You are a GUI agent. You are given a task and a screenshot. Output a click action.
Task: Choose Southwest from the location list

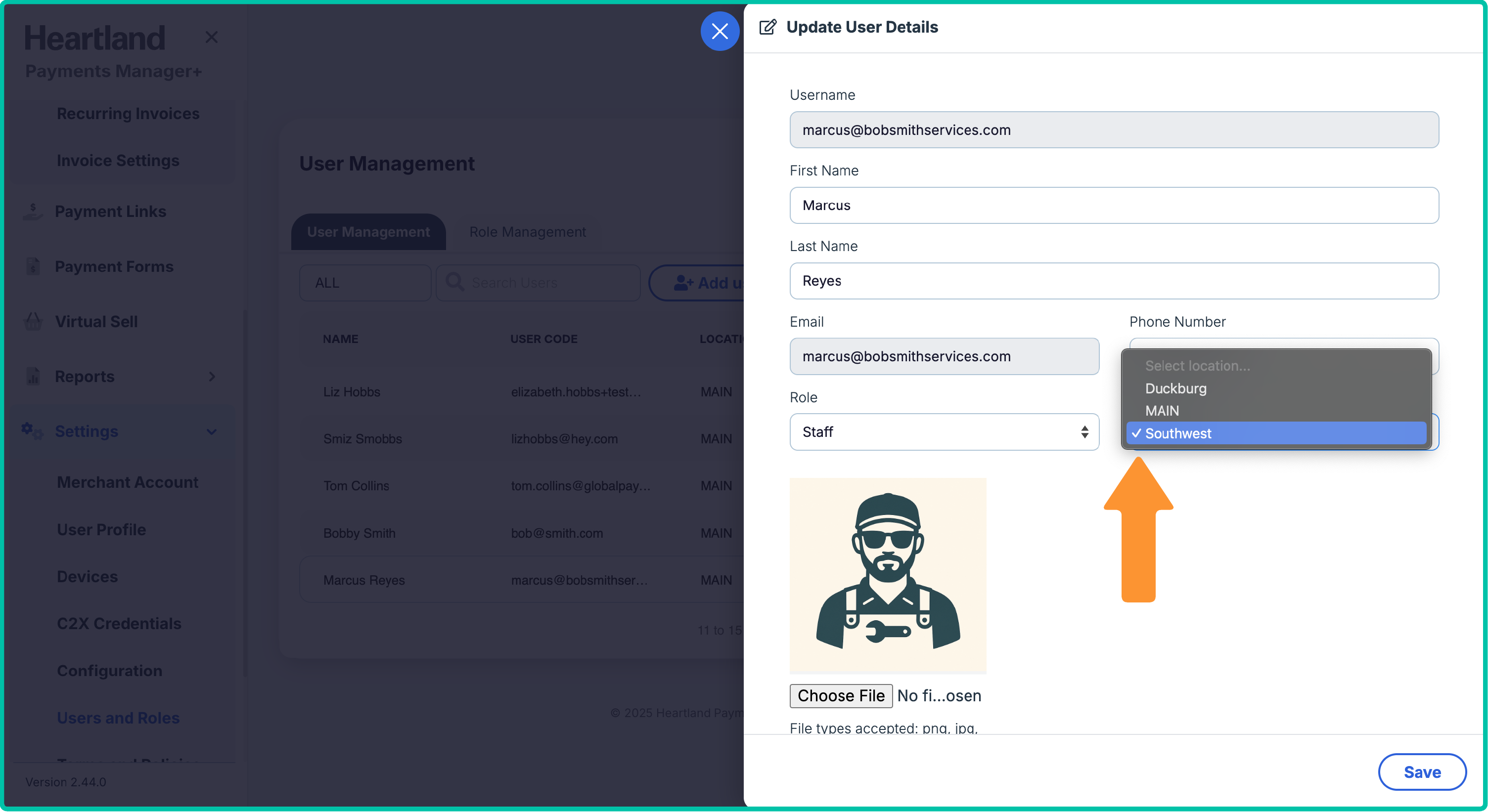point(1276,433)
